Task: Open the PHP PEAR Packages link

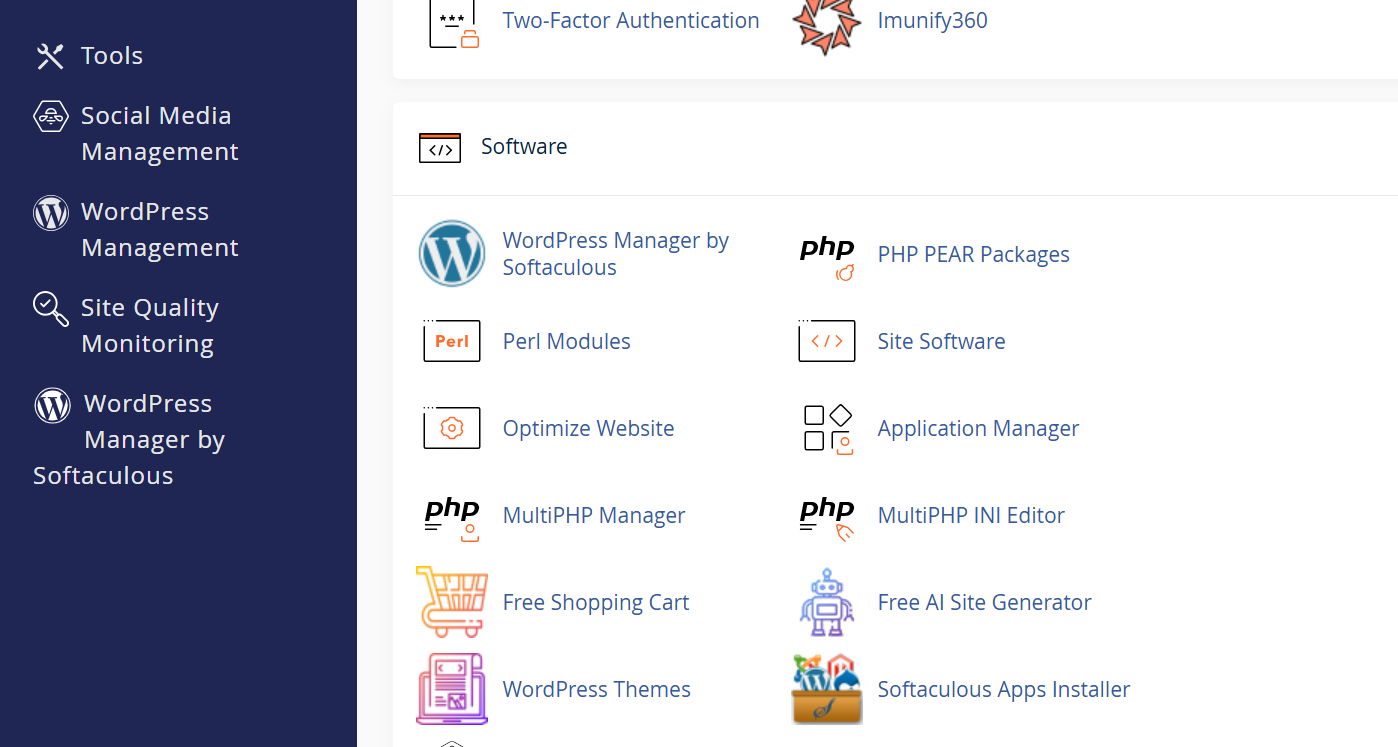Action: pyautogui.click(x=973, y=254)
